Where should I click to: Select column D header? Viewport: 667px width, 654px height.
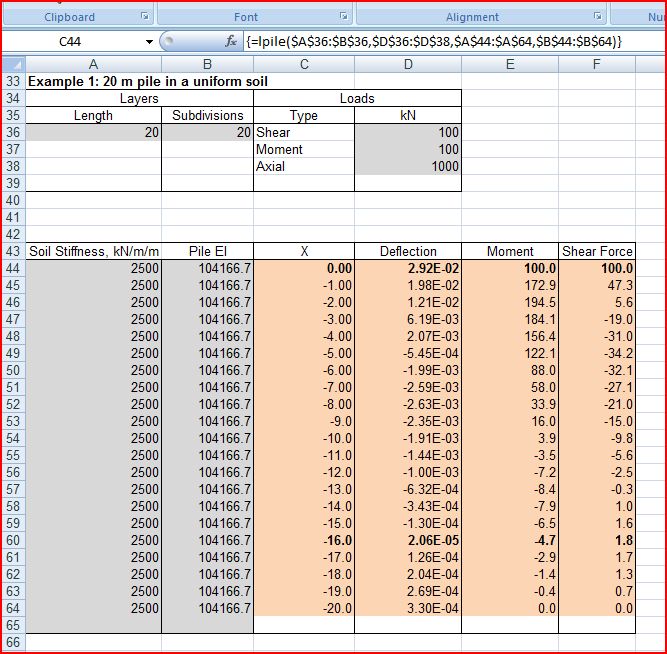point(407,63)
